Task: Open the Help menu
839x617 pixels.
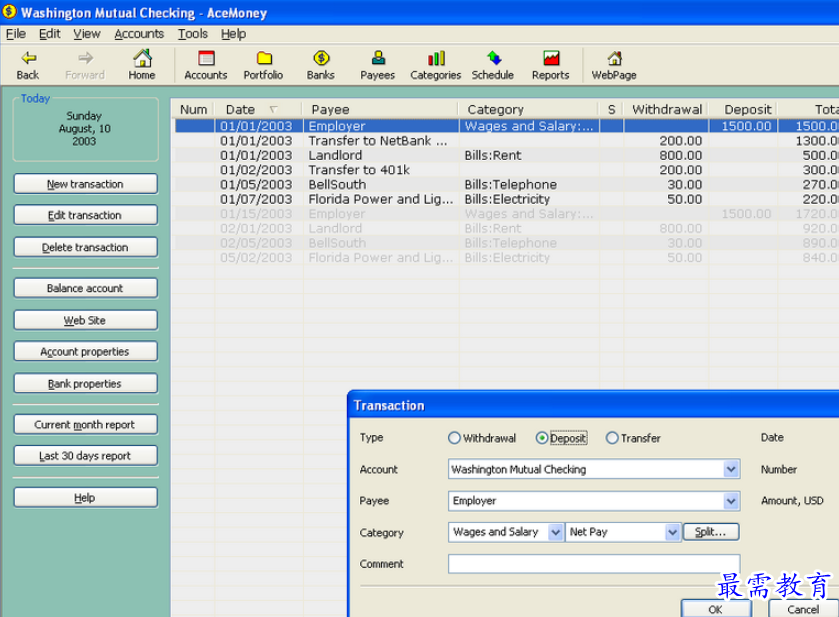Action: coord(233,34)
